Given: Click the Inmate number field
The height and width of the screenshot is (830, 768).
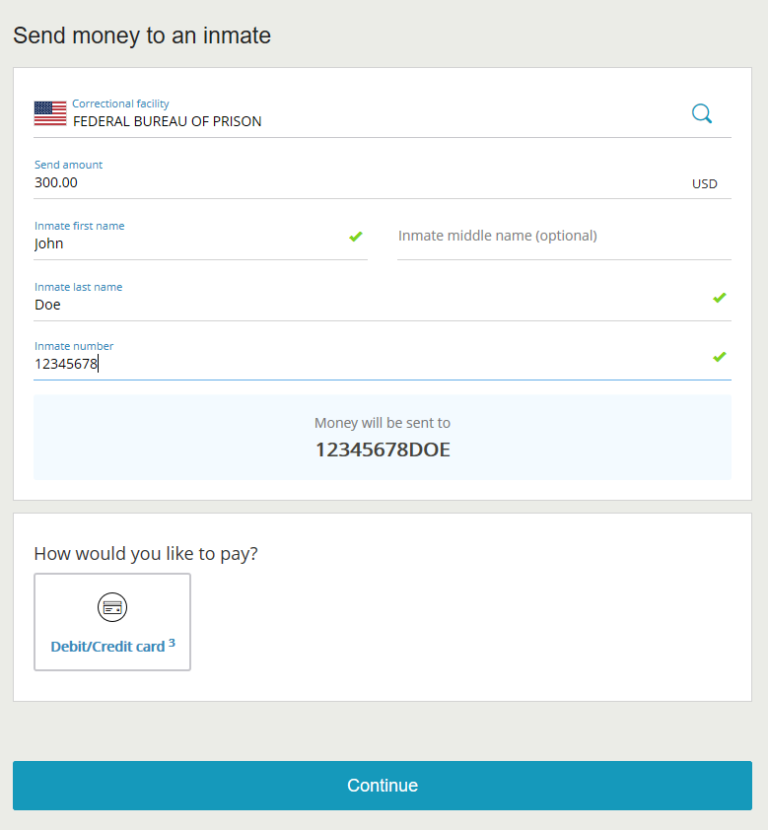Looking at the screenshot, I should click(x=382, y=358).
